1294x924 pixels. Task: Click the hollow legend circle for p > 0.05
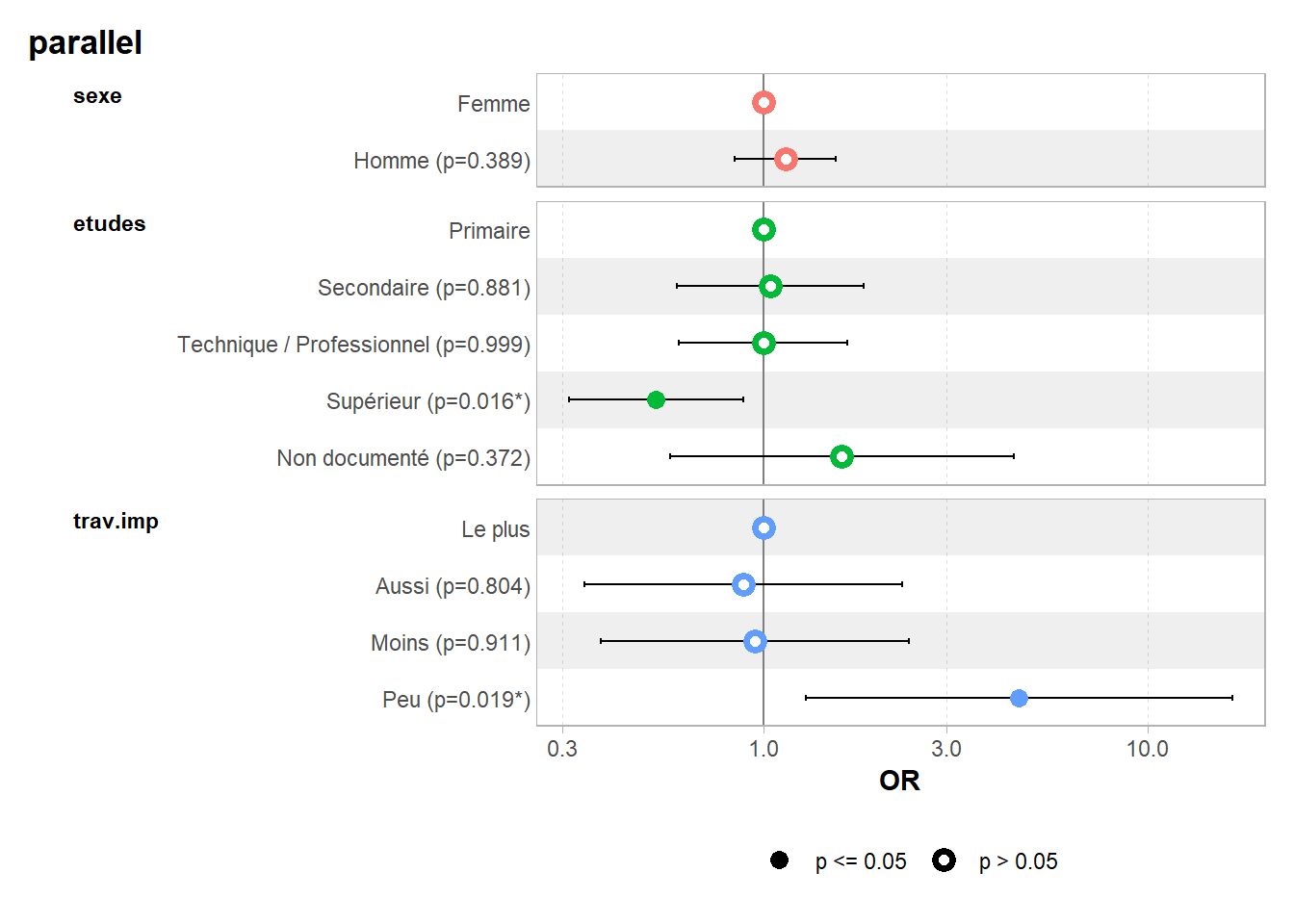(x=944, y=860)
